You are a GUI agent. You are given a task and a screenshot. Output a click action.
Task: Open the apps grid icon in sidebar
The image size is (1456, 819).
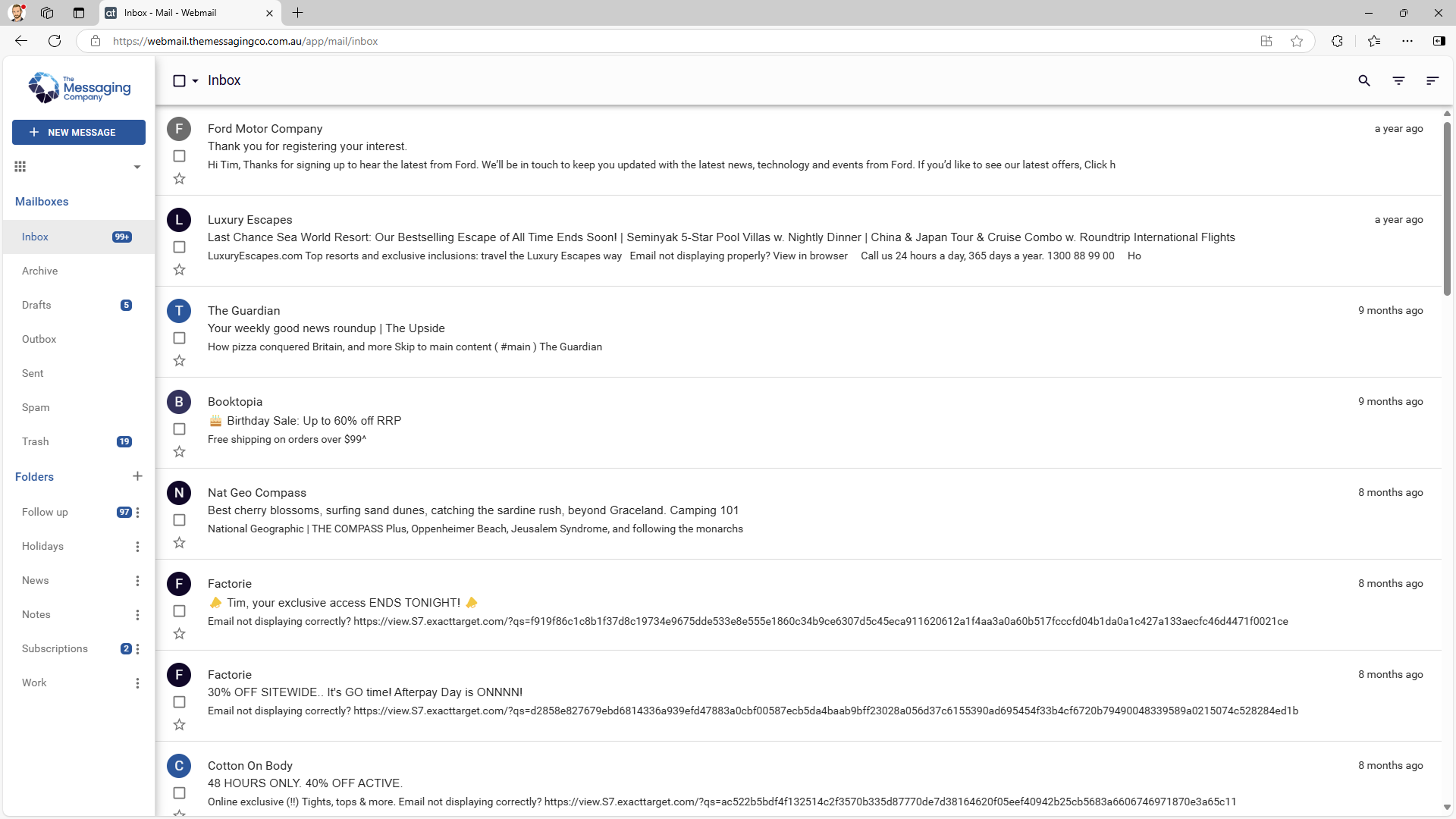pos(20,166)
